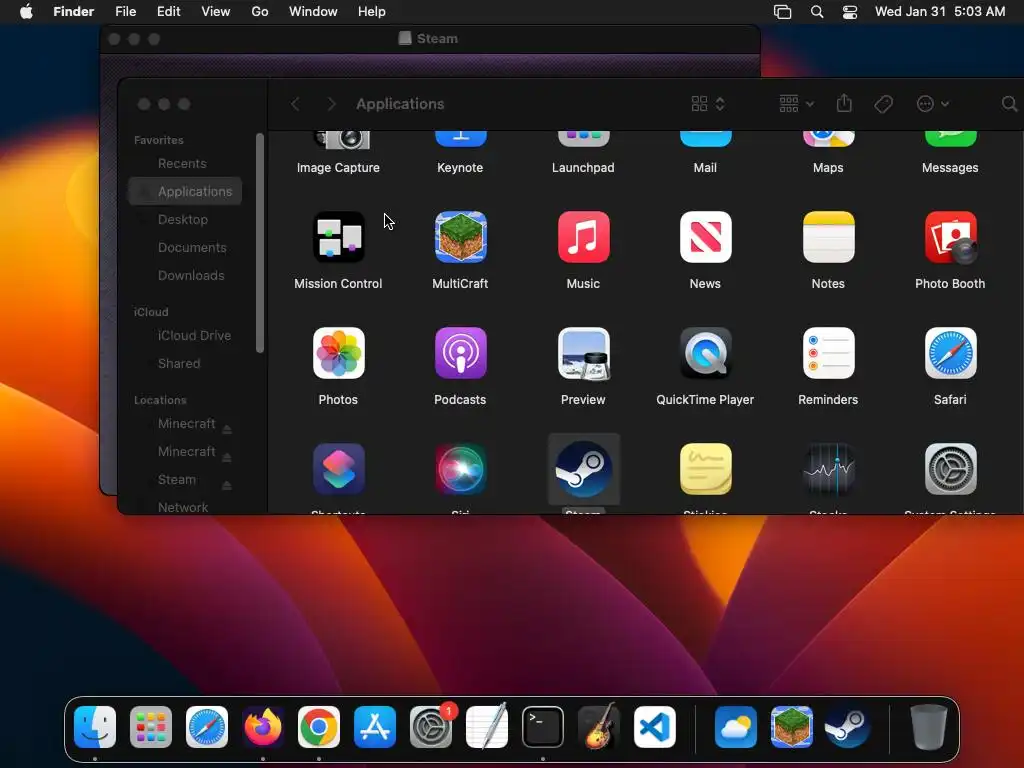
Task: Open Launchpad from the Dock
Action: 151,727
